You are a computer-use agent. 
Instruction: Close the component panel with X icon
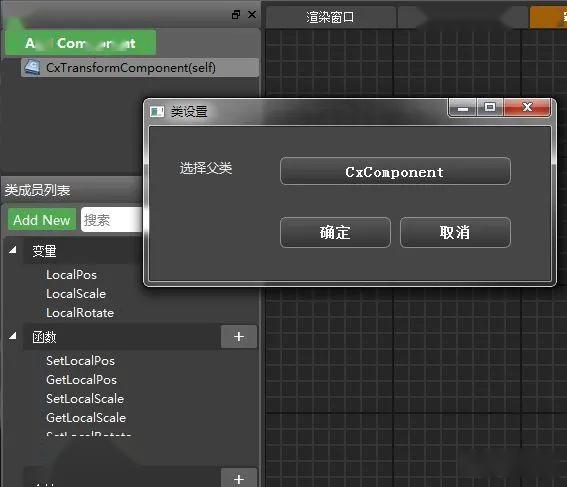[x=252, y=15]
